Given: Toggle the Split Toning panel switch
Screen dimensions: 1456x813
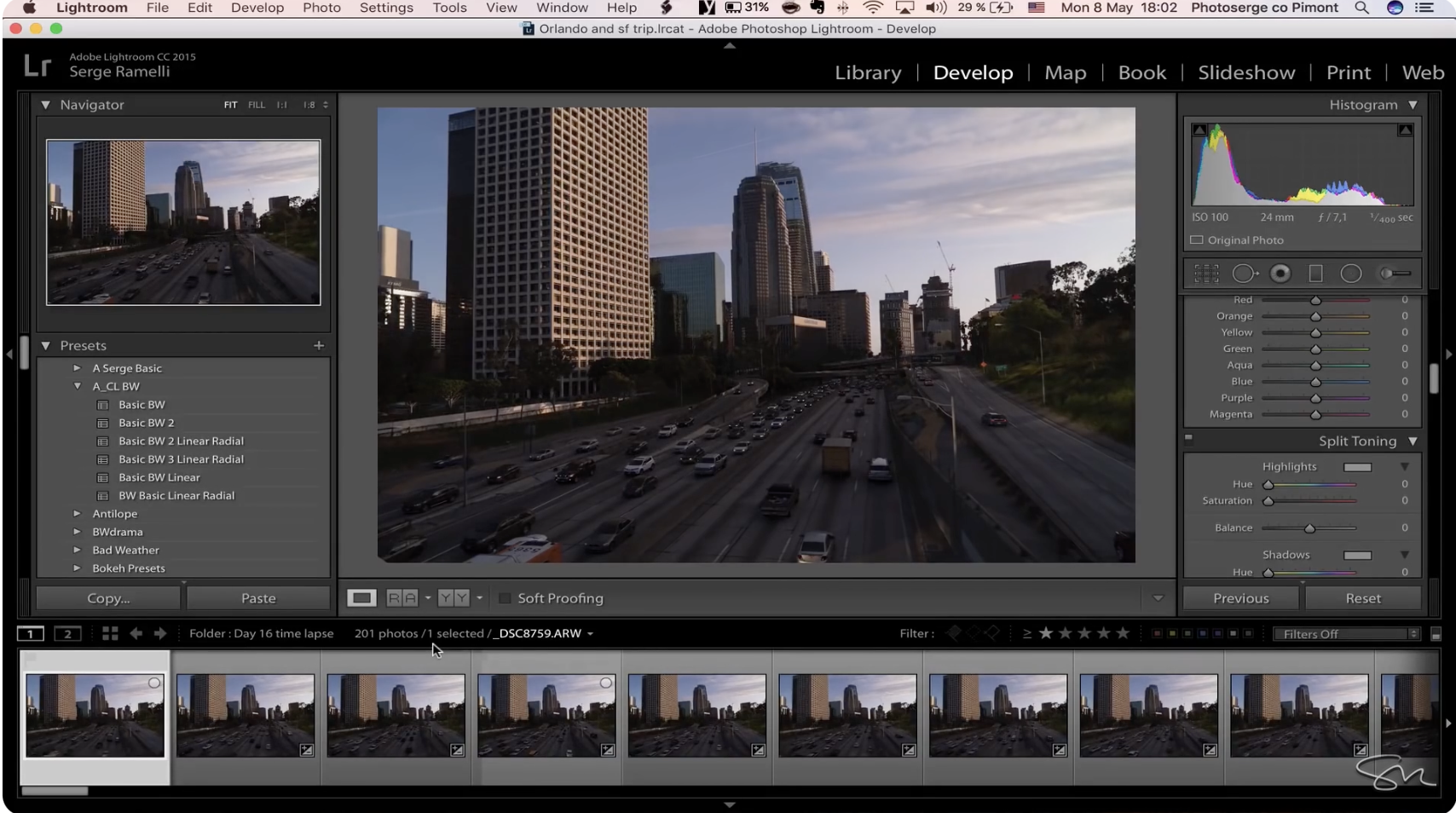Looking at the screenshot, I should point(1188,439).
